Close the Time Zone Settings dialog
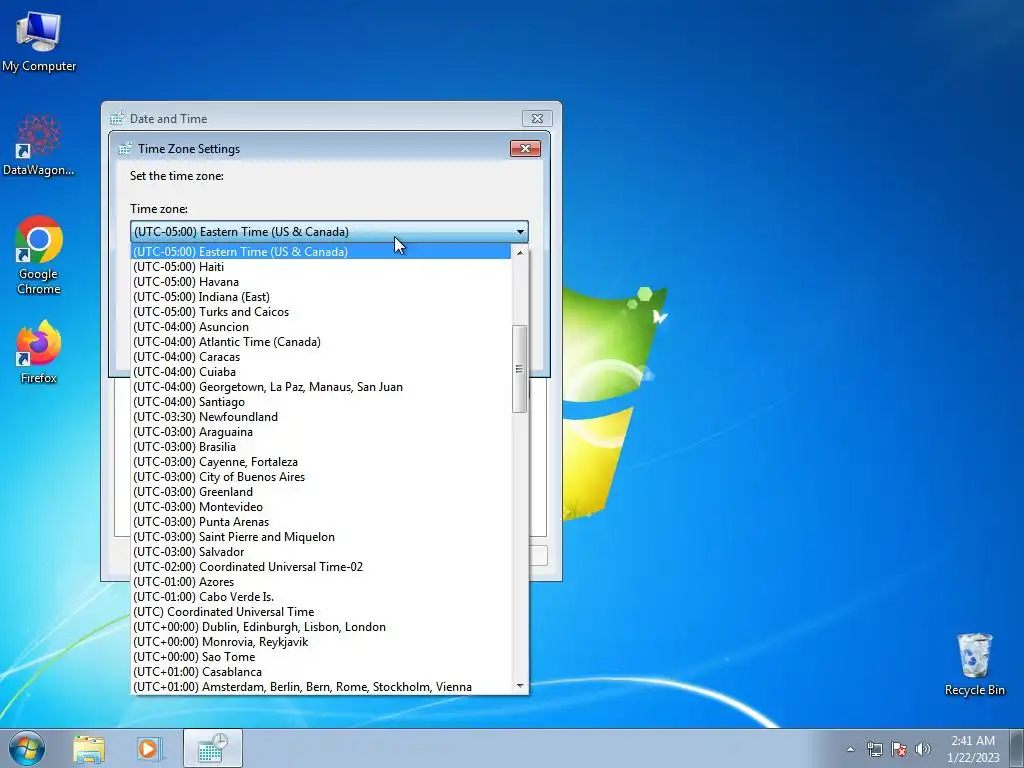The image size is (1024, 768). [x=525, y=148]
